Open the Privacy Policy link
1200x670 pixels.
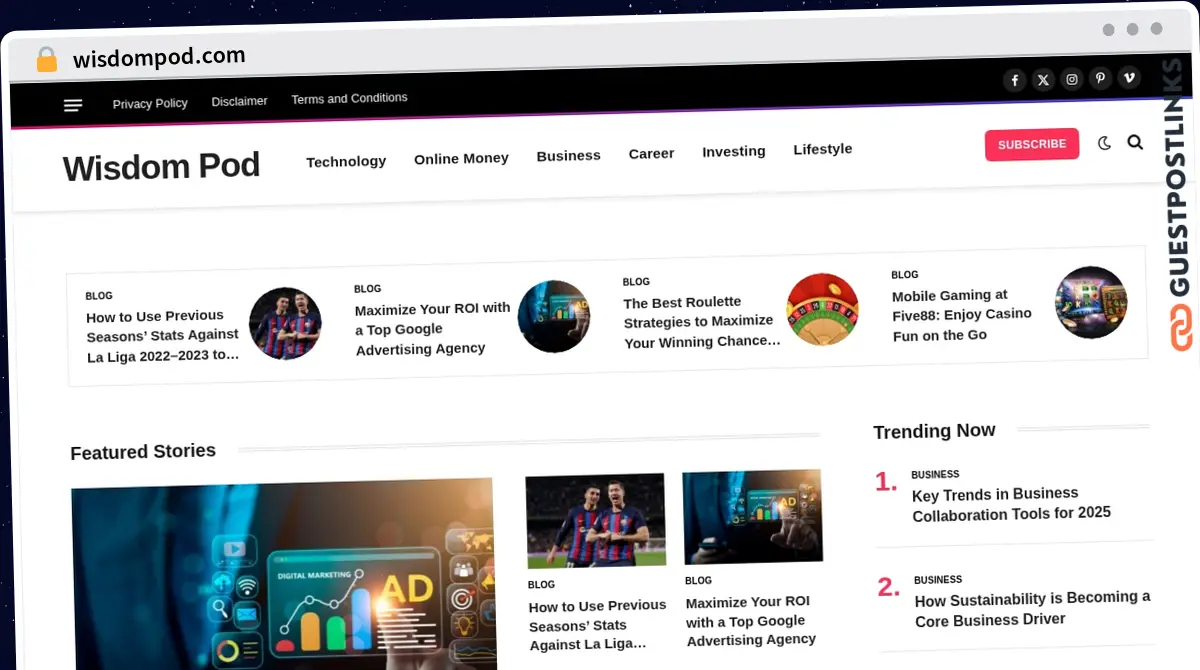click(x=150, y=103)
